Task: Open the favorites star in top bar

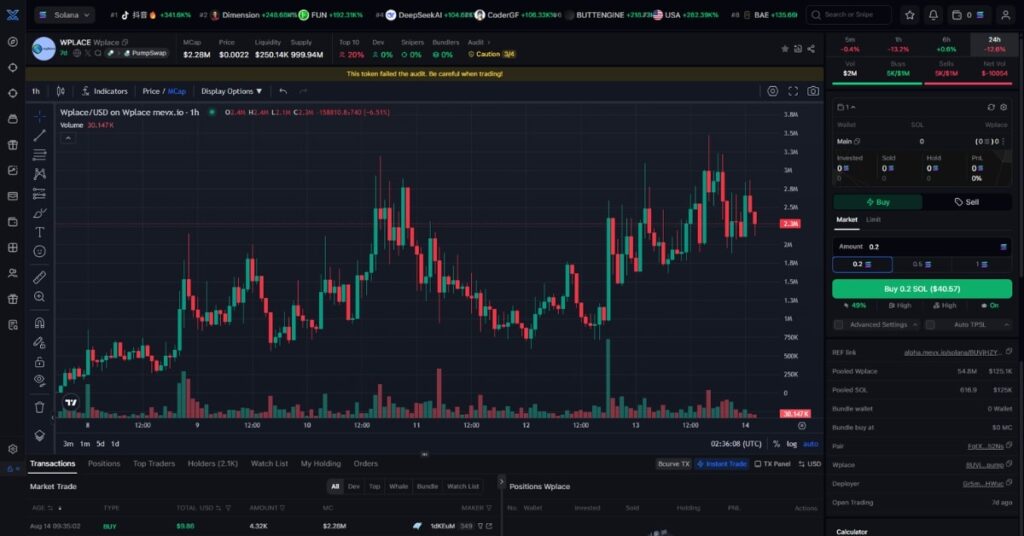Action: [x=910, y=14]
